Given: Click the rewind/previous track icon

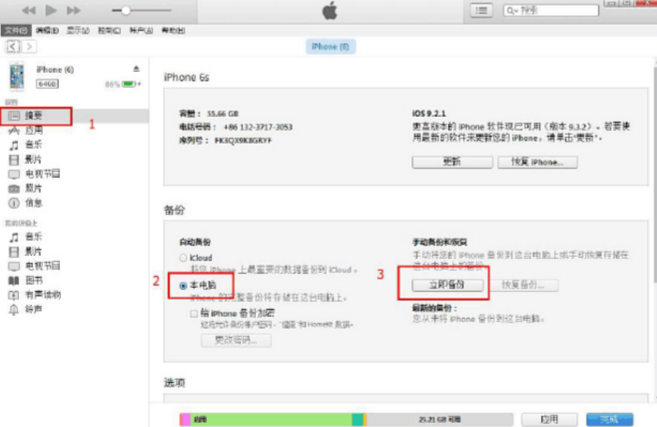Looking at the screenshot, I should (28, 10).
